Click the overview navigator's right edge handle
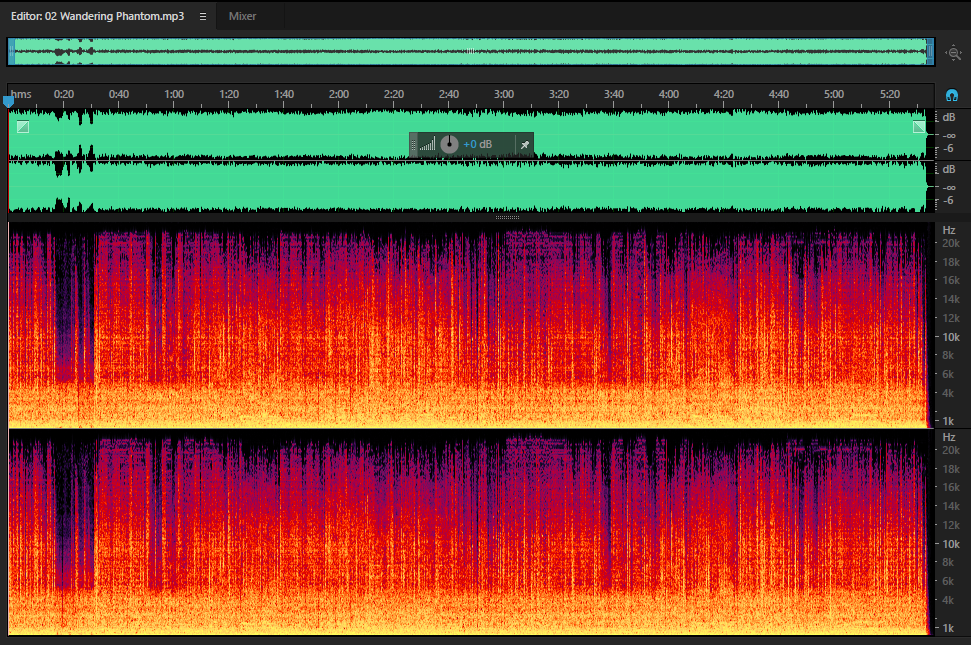Image resolution: width=971 pixels, height=645 pixels. [930, 52]
